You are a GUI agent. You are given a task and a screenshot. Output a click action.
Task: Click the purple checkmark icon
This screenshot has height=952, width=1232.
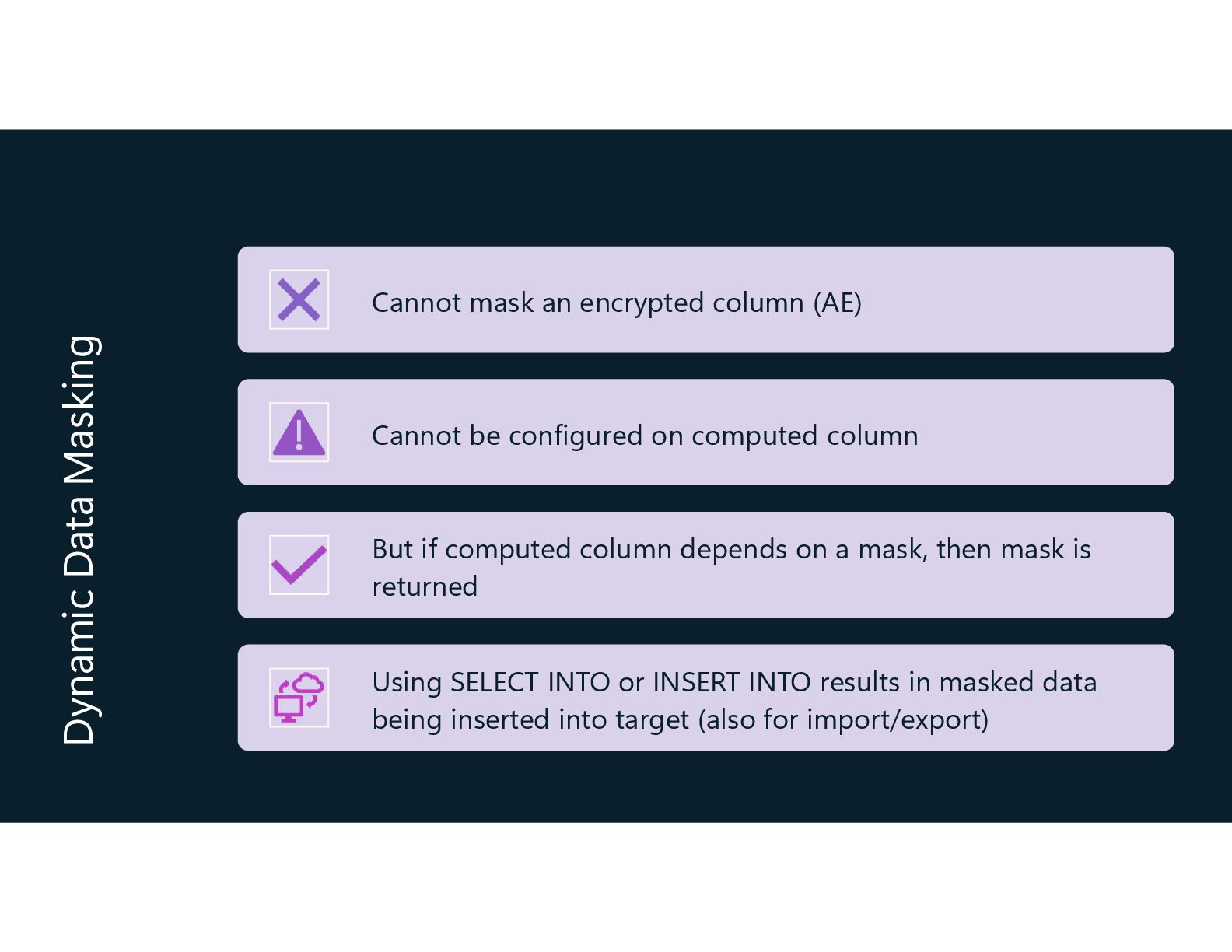tap(299, 565)
